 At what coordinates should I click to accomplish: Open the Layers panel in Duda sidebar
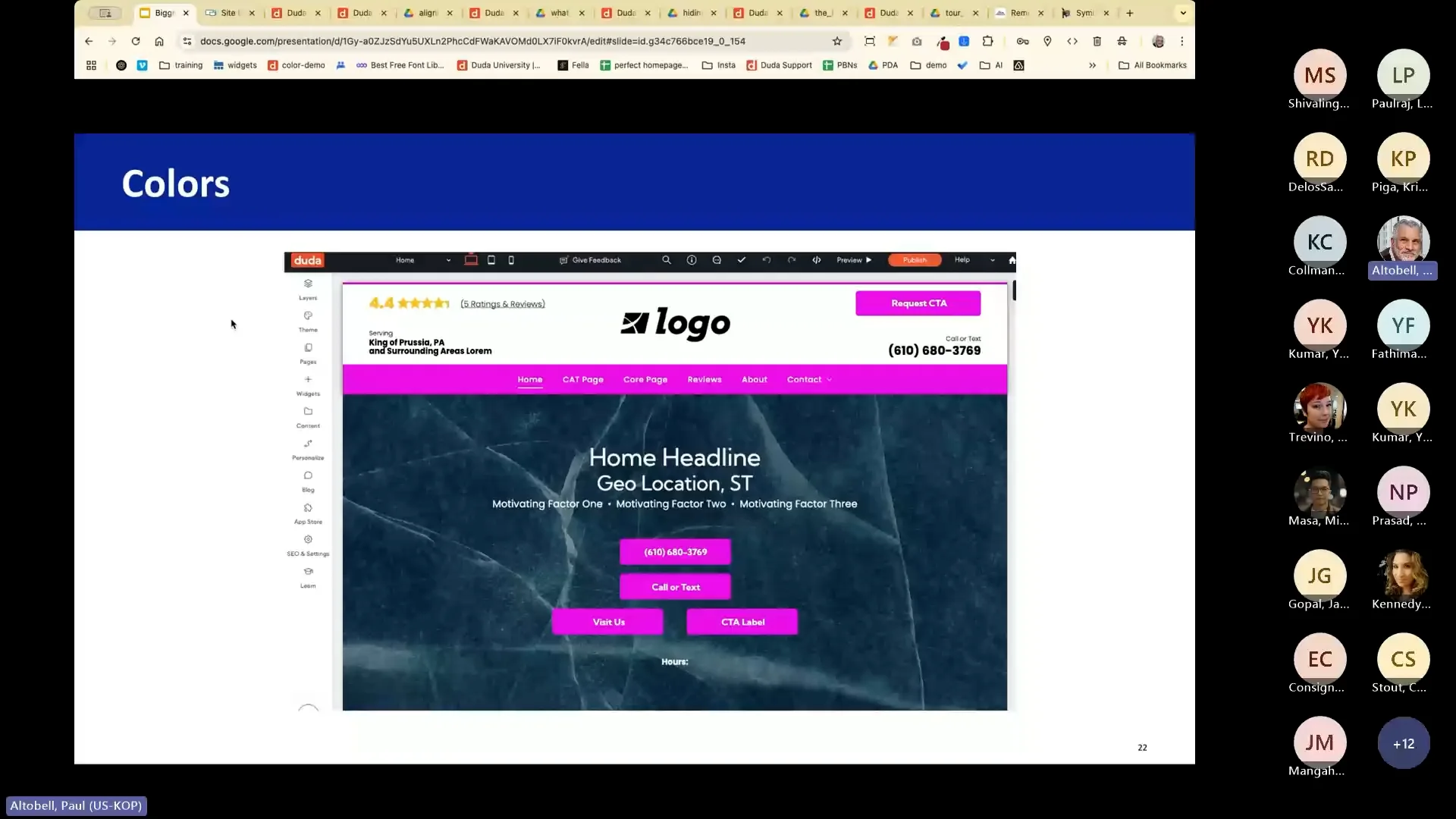[308, 289]
